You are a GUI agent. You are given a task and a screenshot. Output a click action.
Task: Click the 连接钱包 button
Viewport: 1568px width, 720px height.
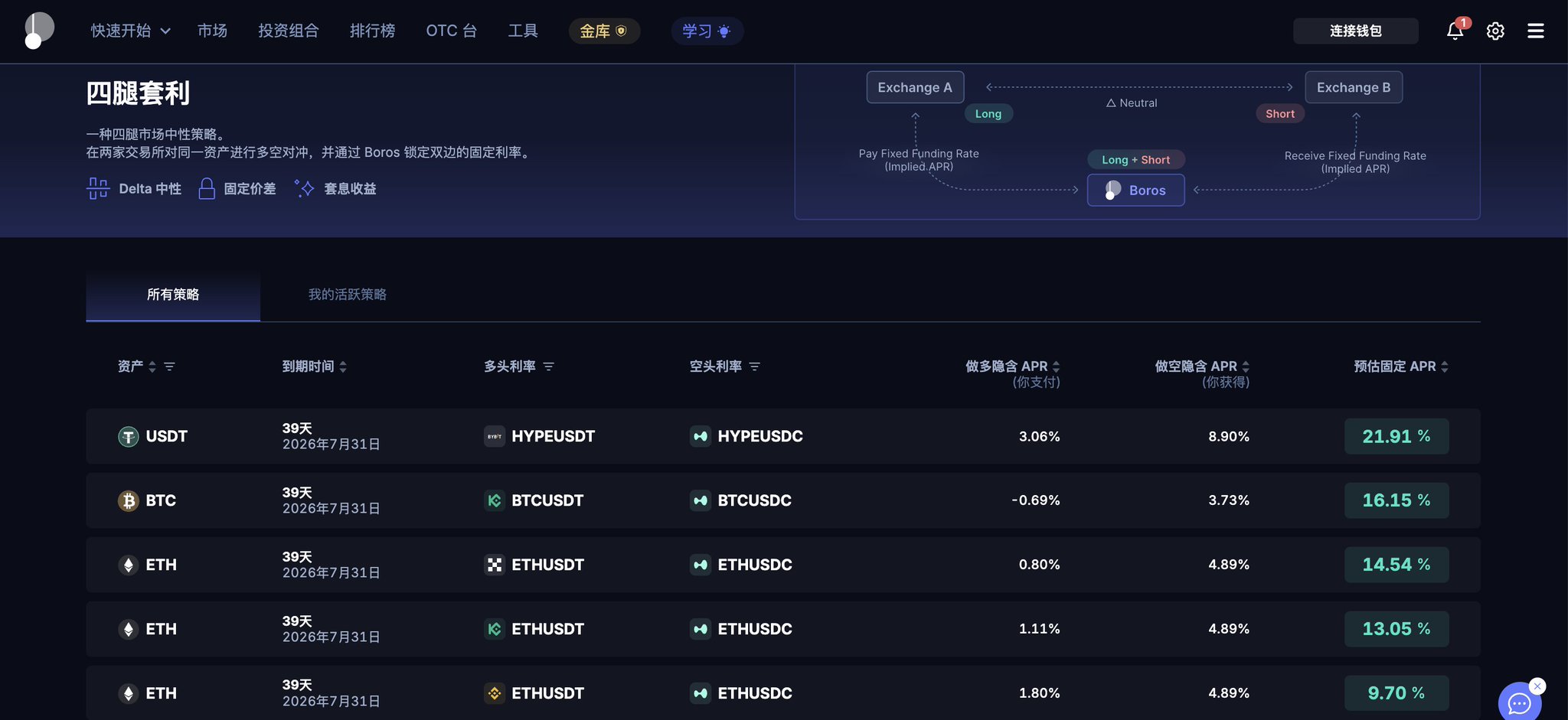(x=1356, y=31)
